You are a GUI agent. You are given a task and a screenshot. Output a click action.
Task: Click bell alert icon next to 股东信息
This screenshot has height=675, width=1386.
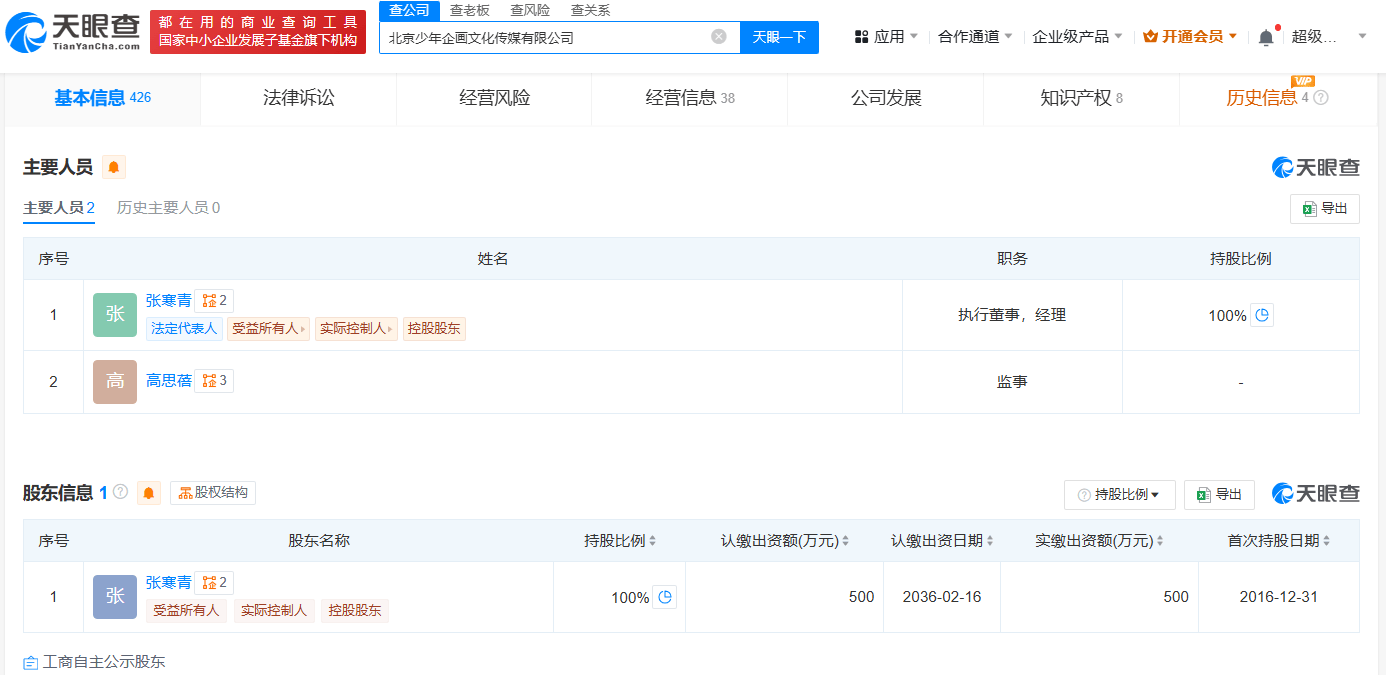point(149,493)
